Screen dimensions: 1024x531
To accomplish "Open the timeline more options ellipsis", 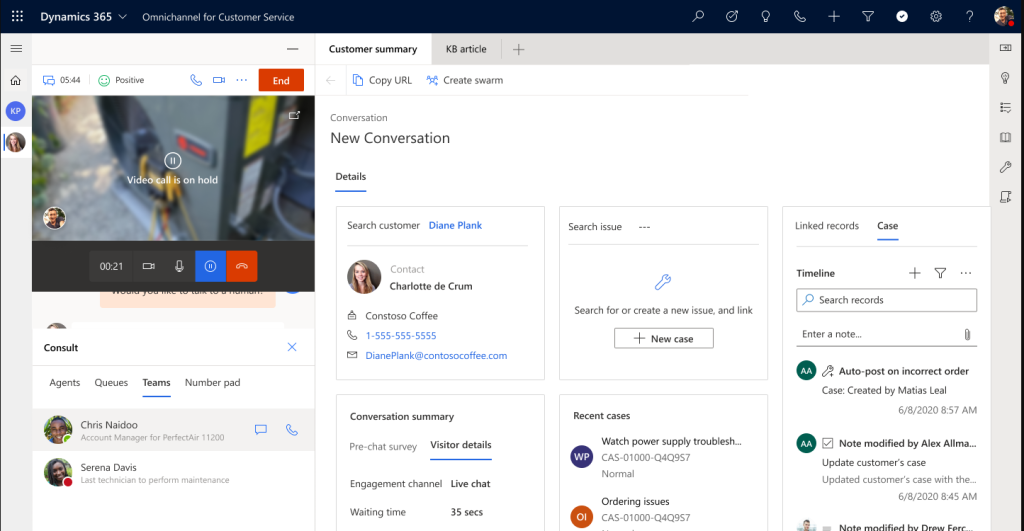I will tap(965, 273).
